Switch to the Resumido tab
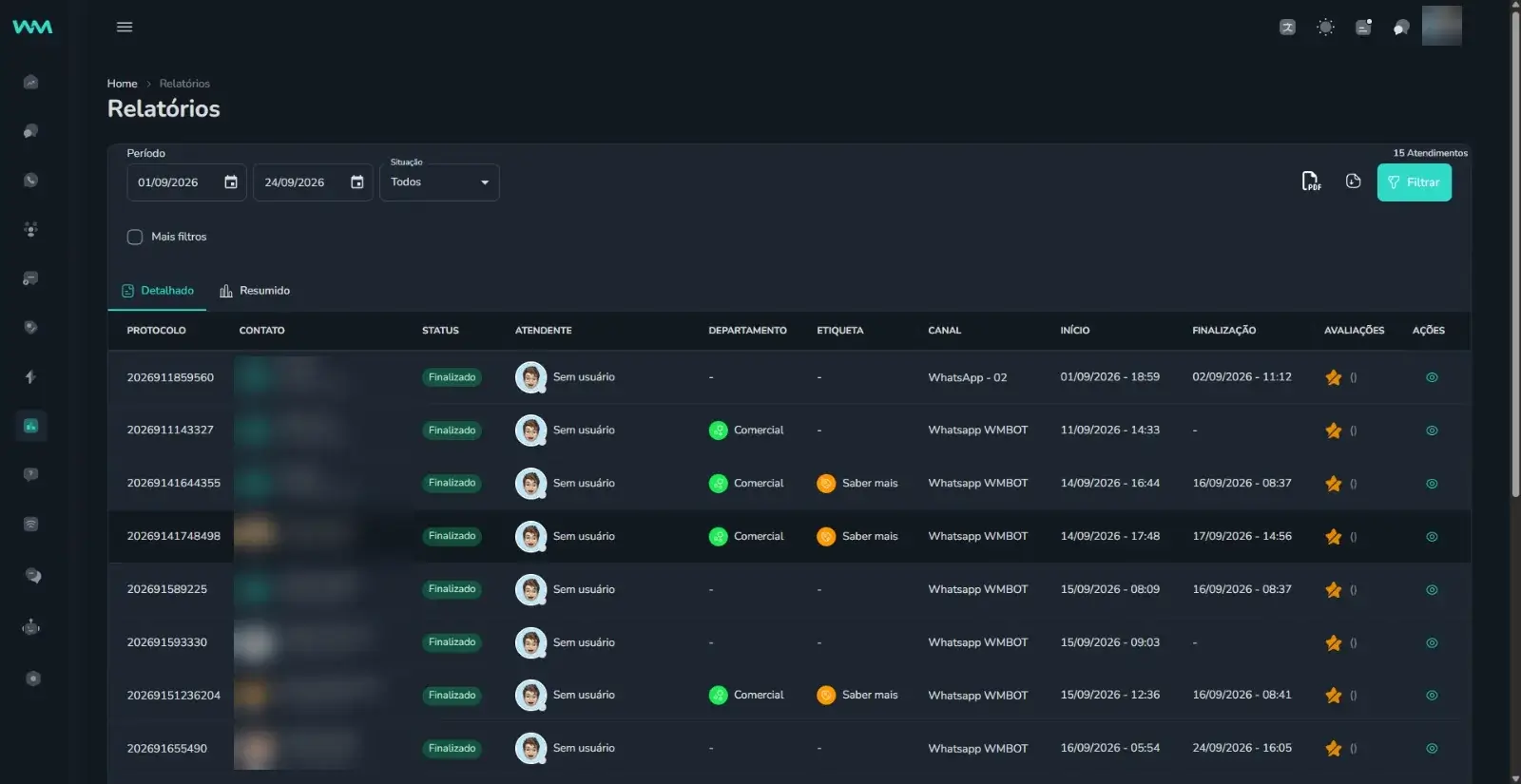This screenshot has height=784, width=1521. point(255,291)
